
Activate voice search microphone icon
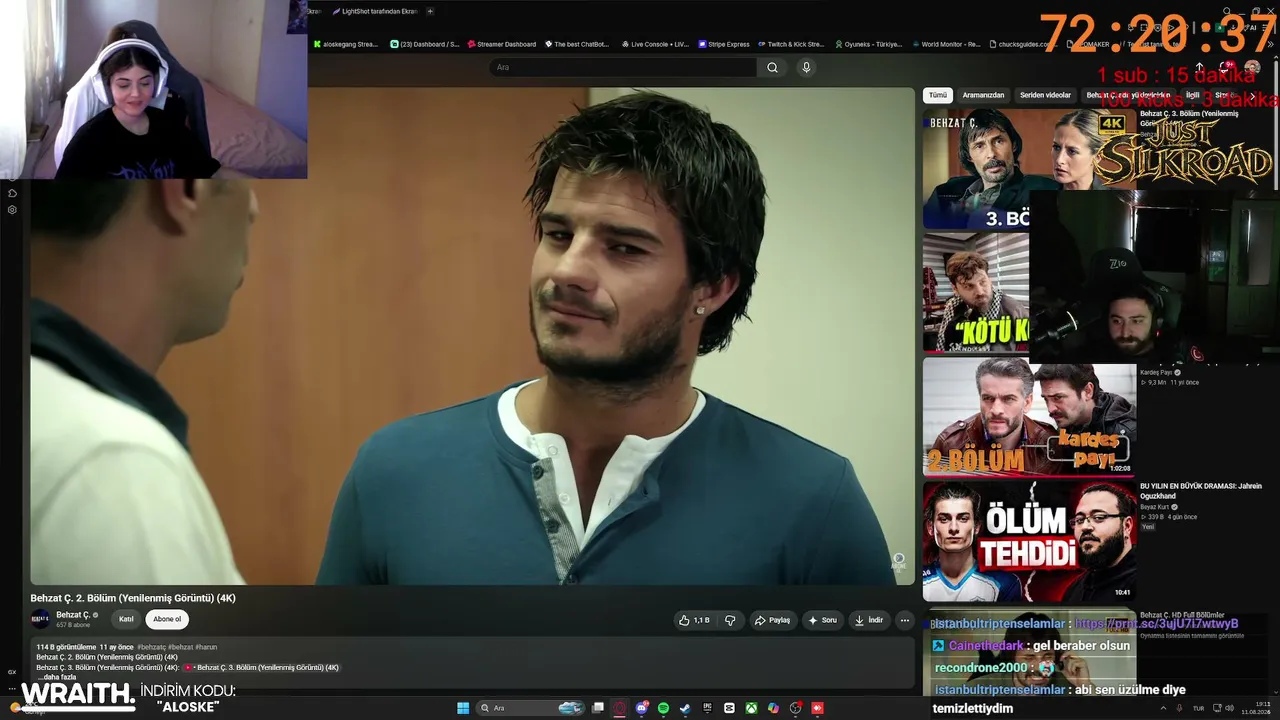coord(806,67)
